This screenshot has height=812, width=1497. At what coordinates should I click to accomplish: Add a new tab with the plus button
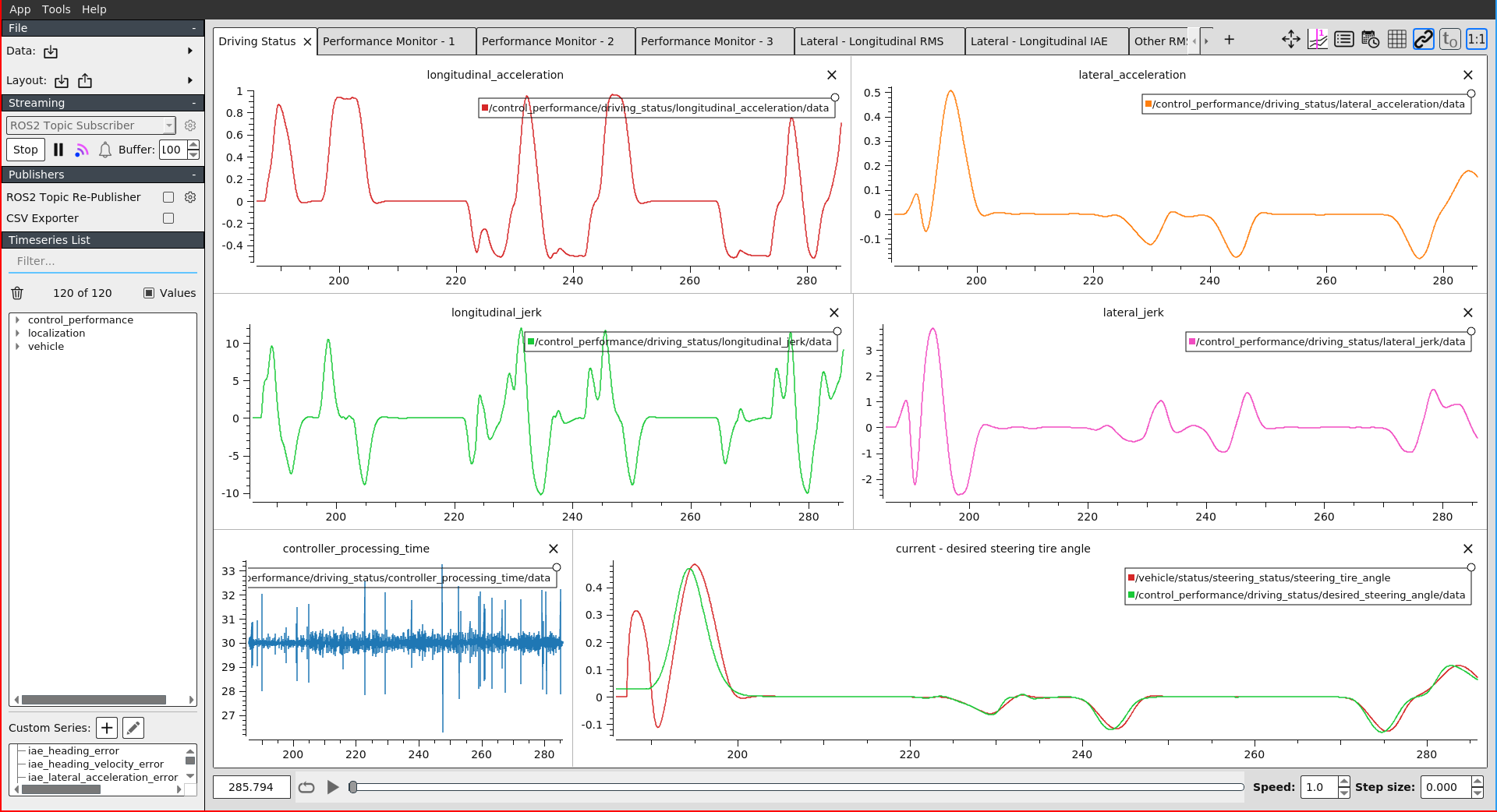click(x=1229, y=39)
